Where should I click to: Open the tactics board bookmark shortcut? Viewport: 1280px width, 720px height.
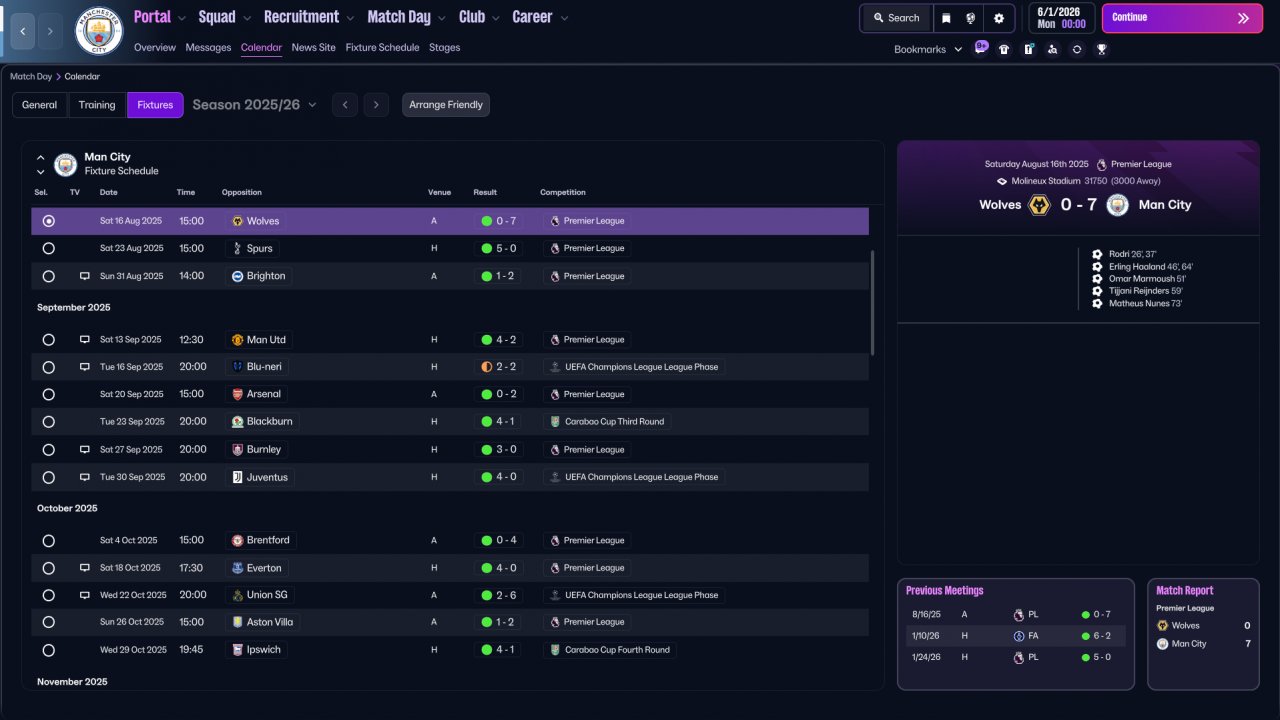click(x=1028, y=49)
